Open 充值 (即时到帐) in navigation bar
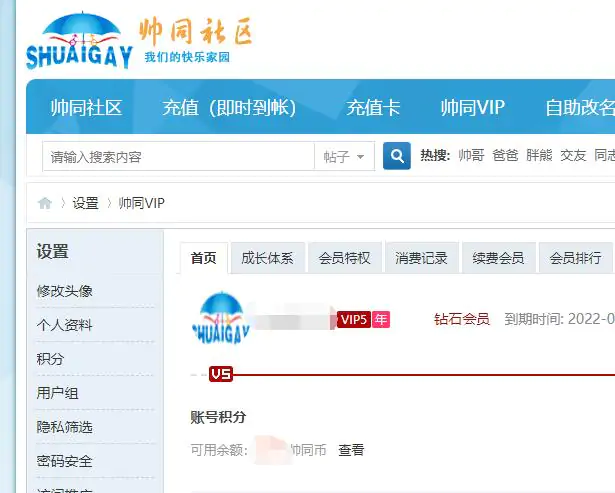This screenshot has height=493, width=615. coord(229,107)
